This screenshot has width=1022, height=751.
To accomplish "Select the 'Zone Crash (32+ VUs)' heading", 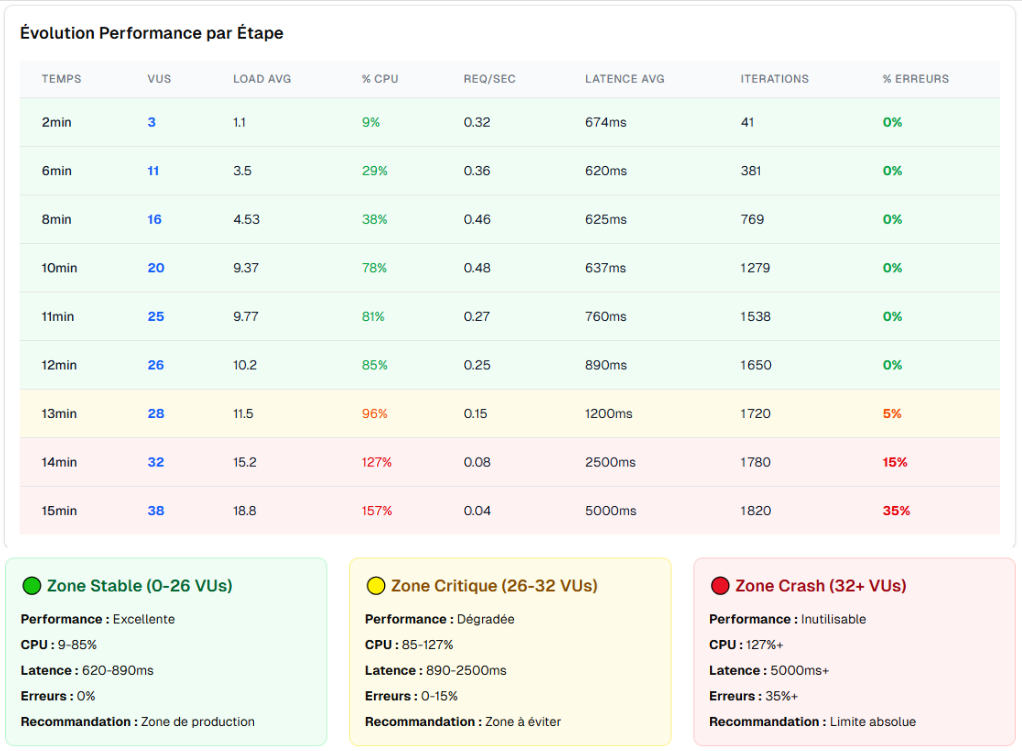I will [820, 586].
